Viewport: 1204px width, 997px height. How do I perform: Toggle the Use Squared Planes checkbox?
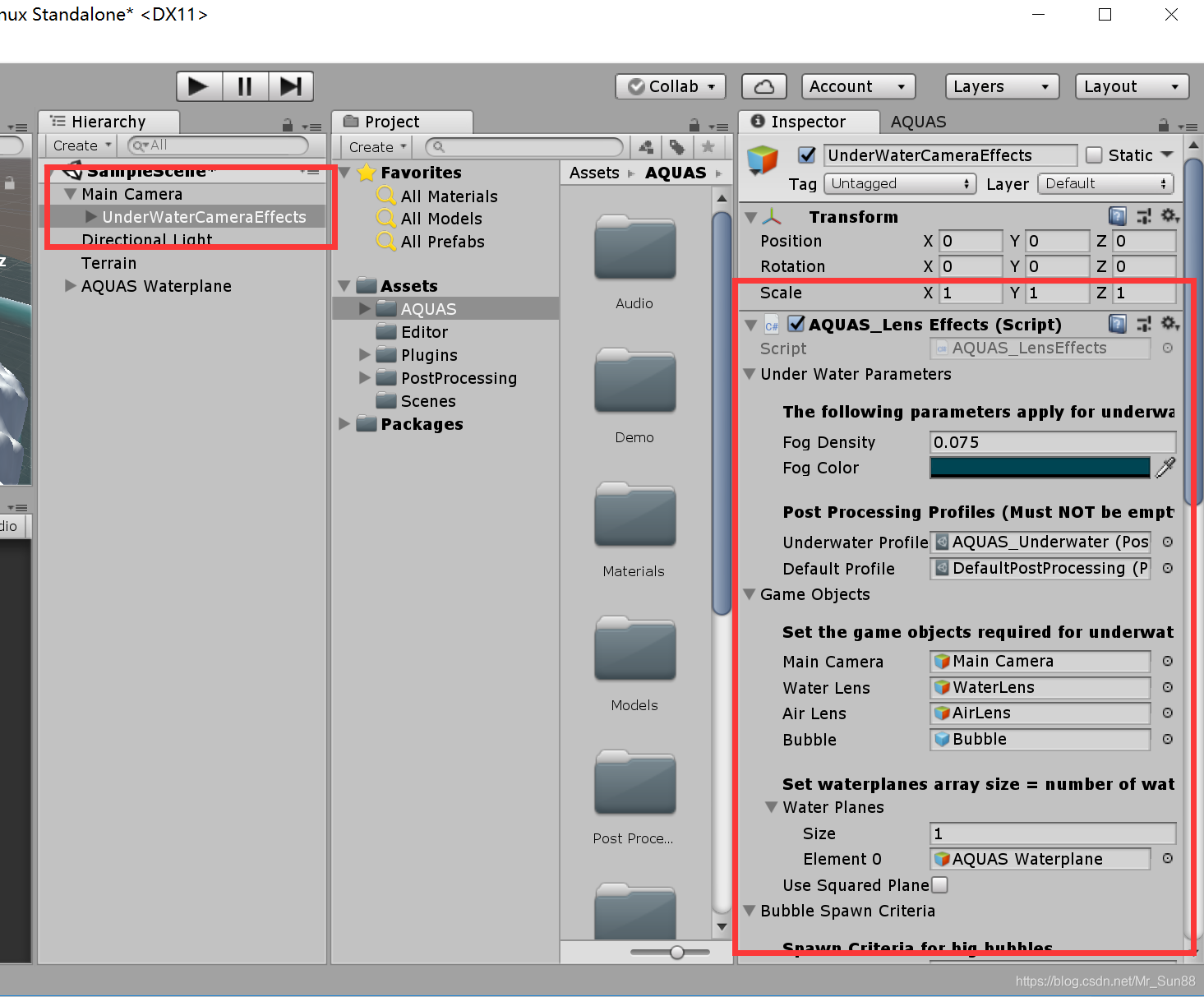click(x=939, y=884)
